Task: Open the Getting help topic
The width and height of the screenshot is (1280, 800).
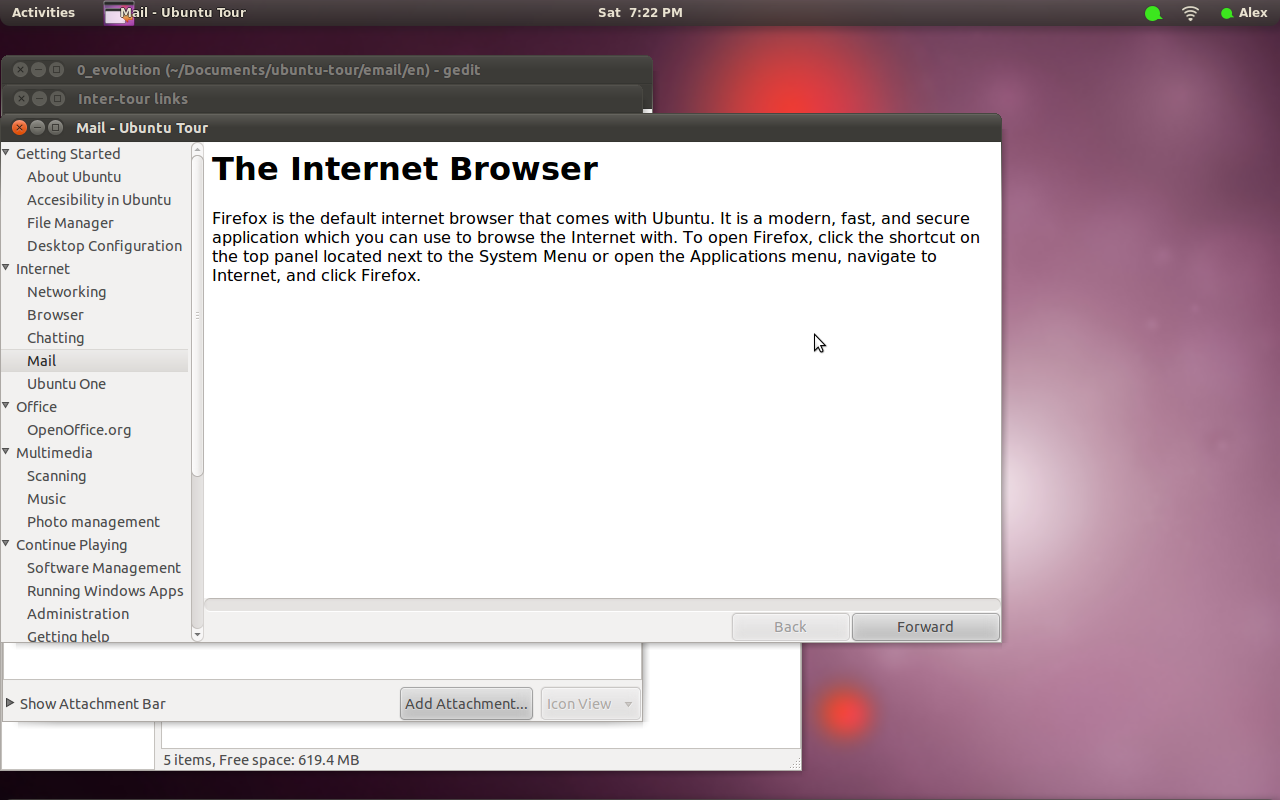Action: coord(68,636)
